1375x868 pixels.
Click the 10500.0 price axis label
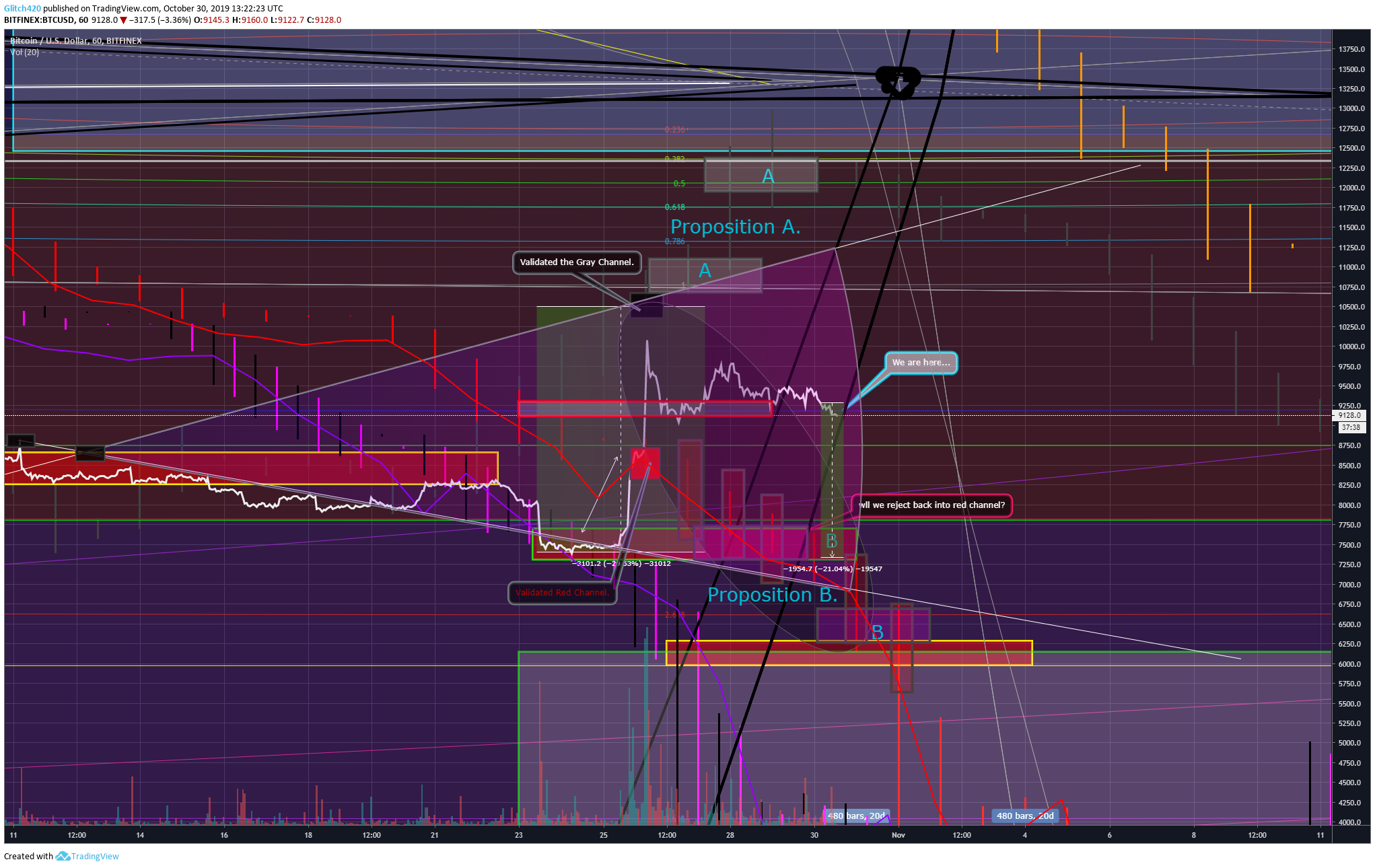pyautogui.click(x=1351, y=307)
